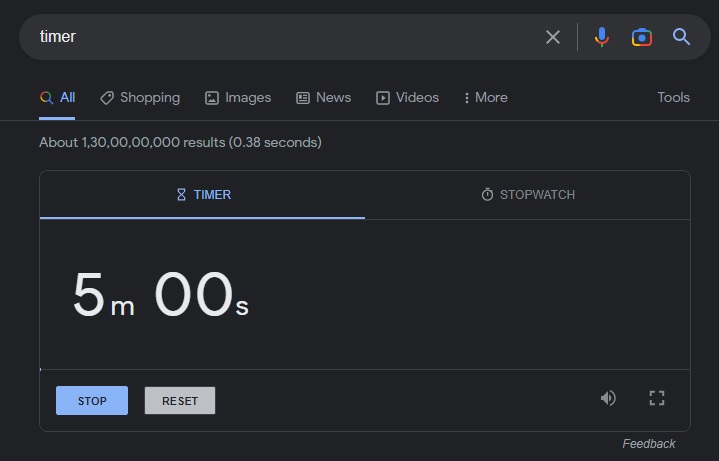Viewport: 719px width, 461px height.
Task: Switch to the Stopwatch tab
Action: [528, 195]
